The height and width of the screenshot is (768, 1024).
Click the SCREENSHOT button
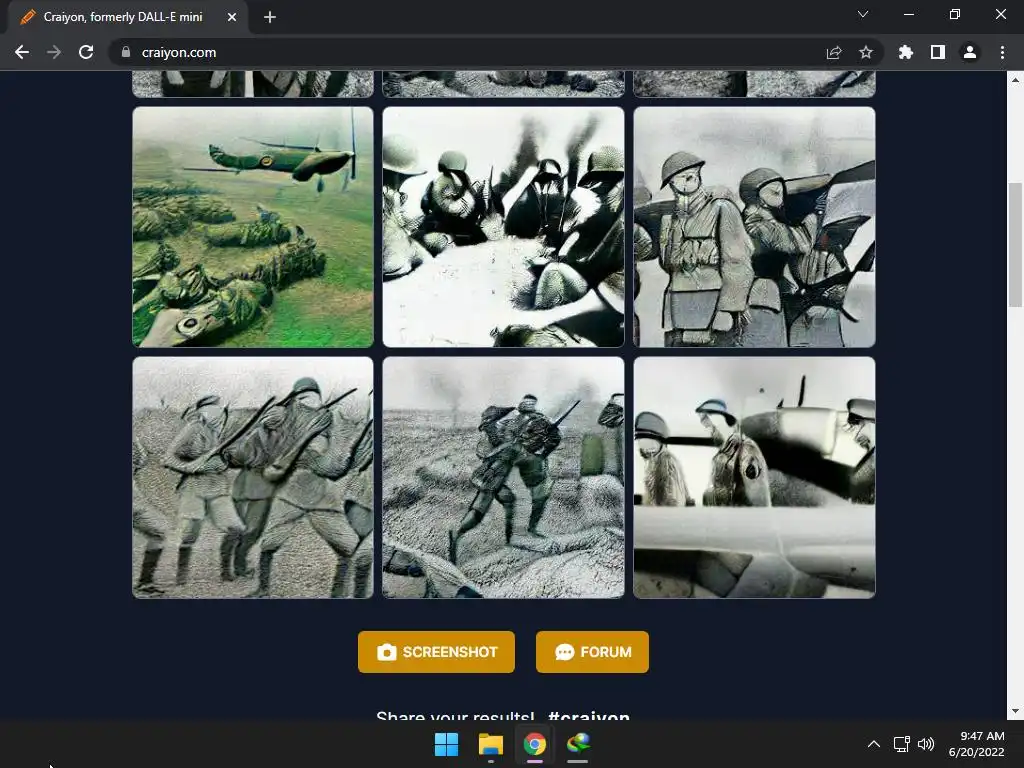[x=436, y=652]
